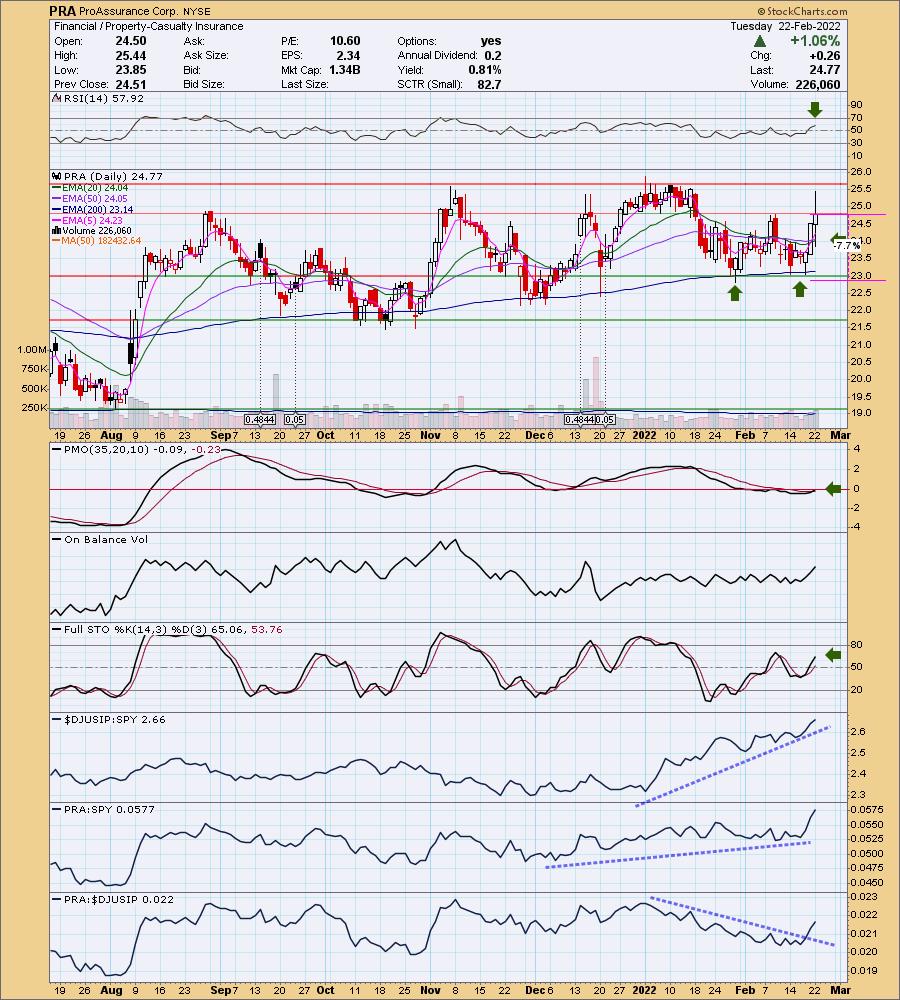Click the date Tuesday 22-Feb-2022
Screen dimensions: 900x1000
[785, 26]
